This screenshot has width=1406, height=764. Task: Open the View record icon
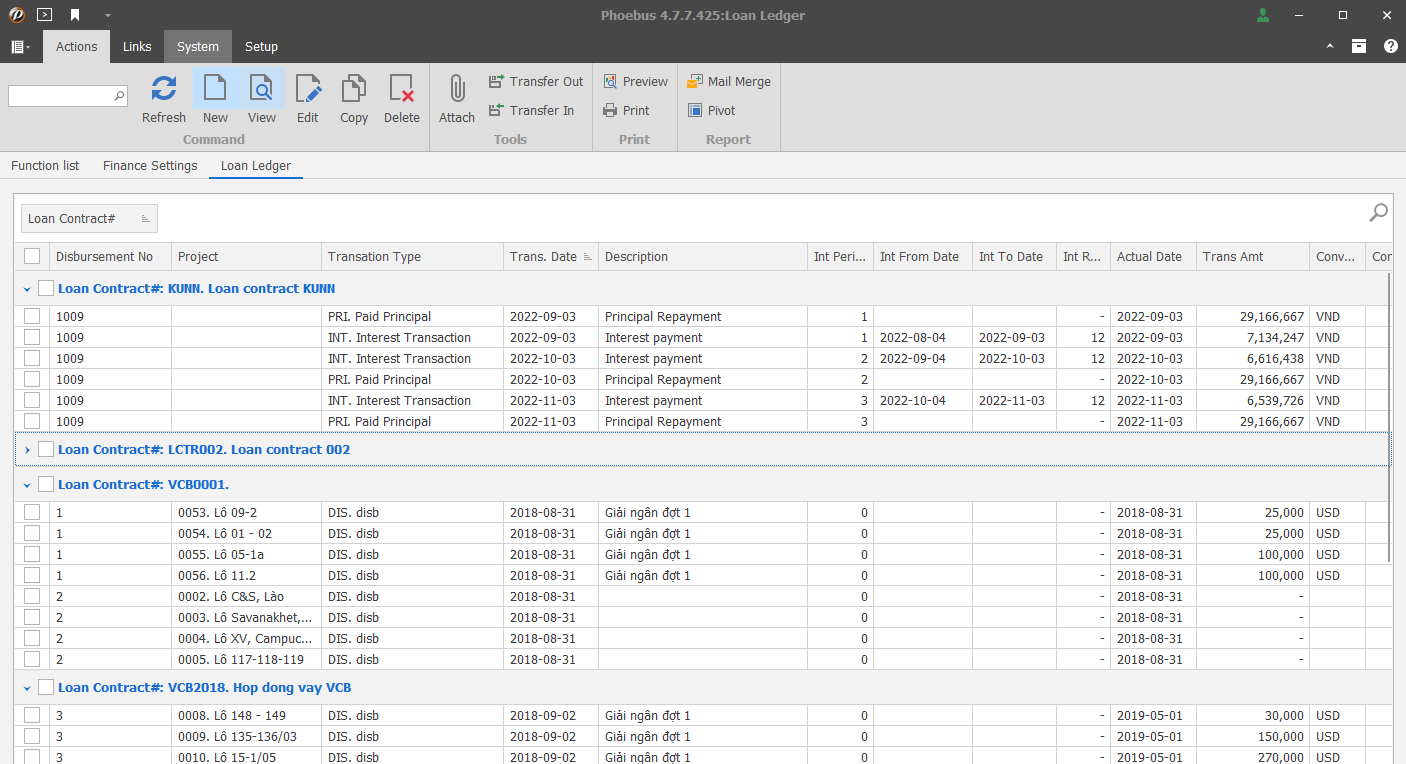pos(261,90)
